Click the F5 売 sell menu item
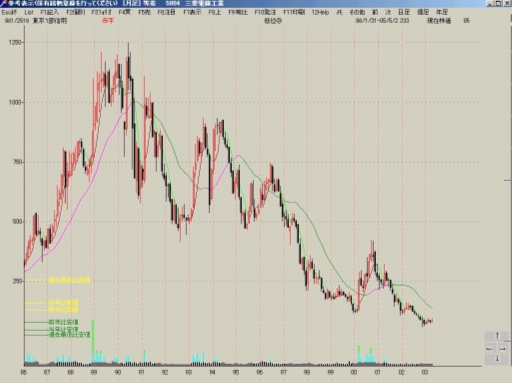This screenshot has width=512, height=383. tap(144, 12)
